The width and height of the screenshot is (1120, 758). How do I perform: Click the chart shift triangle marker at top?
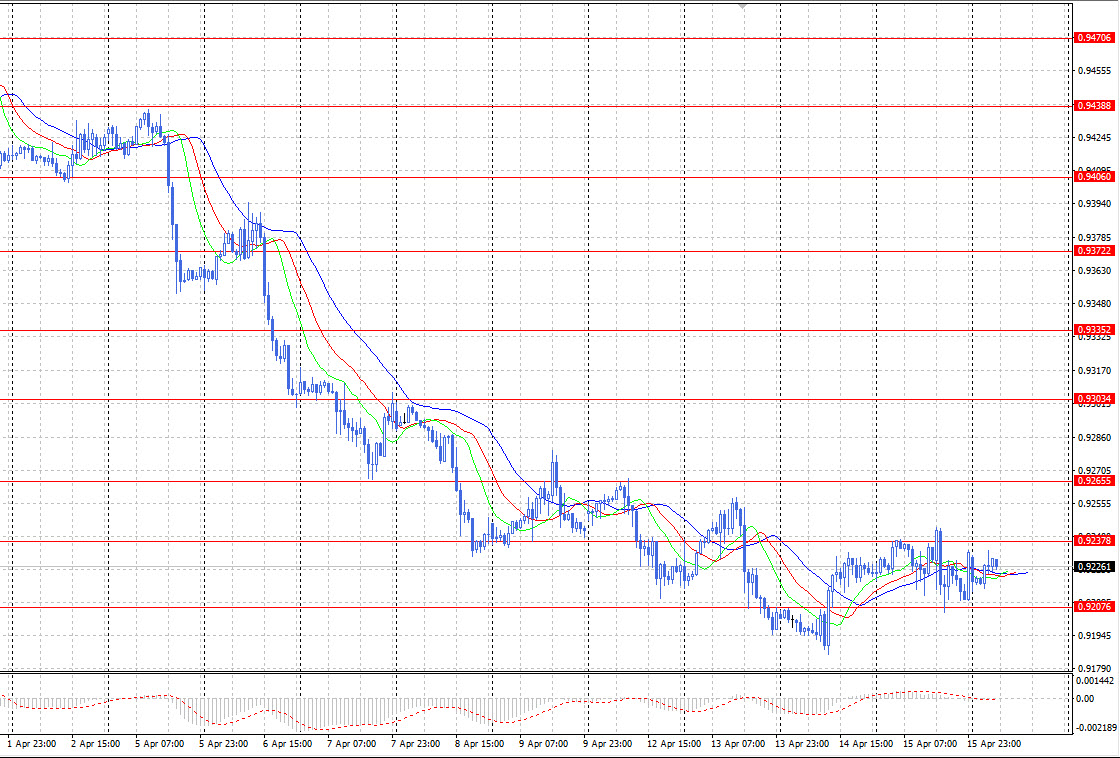click(x=743, y=6)
